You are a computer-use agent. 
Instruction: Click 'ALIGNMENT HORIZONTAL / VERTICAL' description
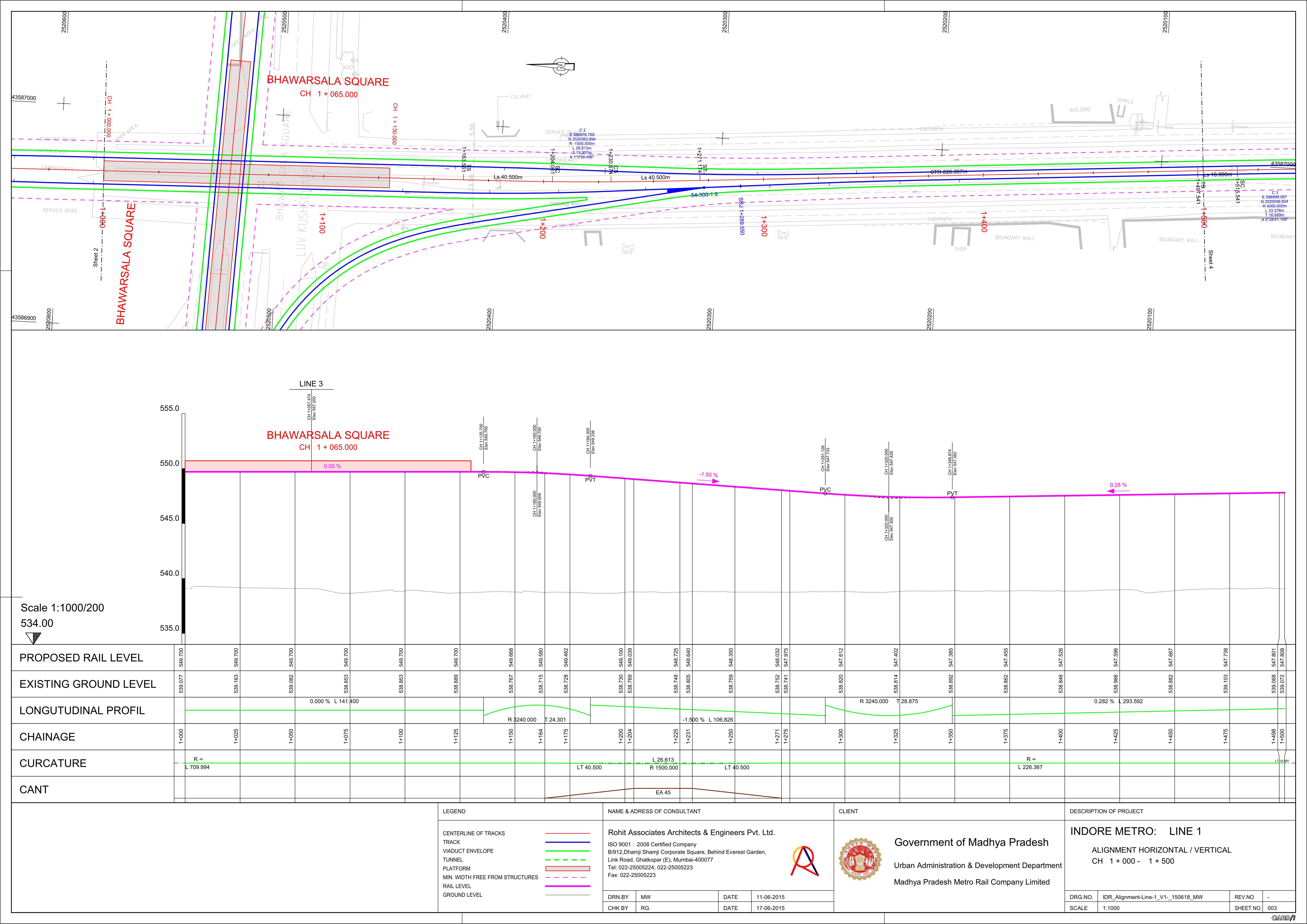(x=1161, y=850)
